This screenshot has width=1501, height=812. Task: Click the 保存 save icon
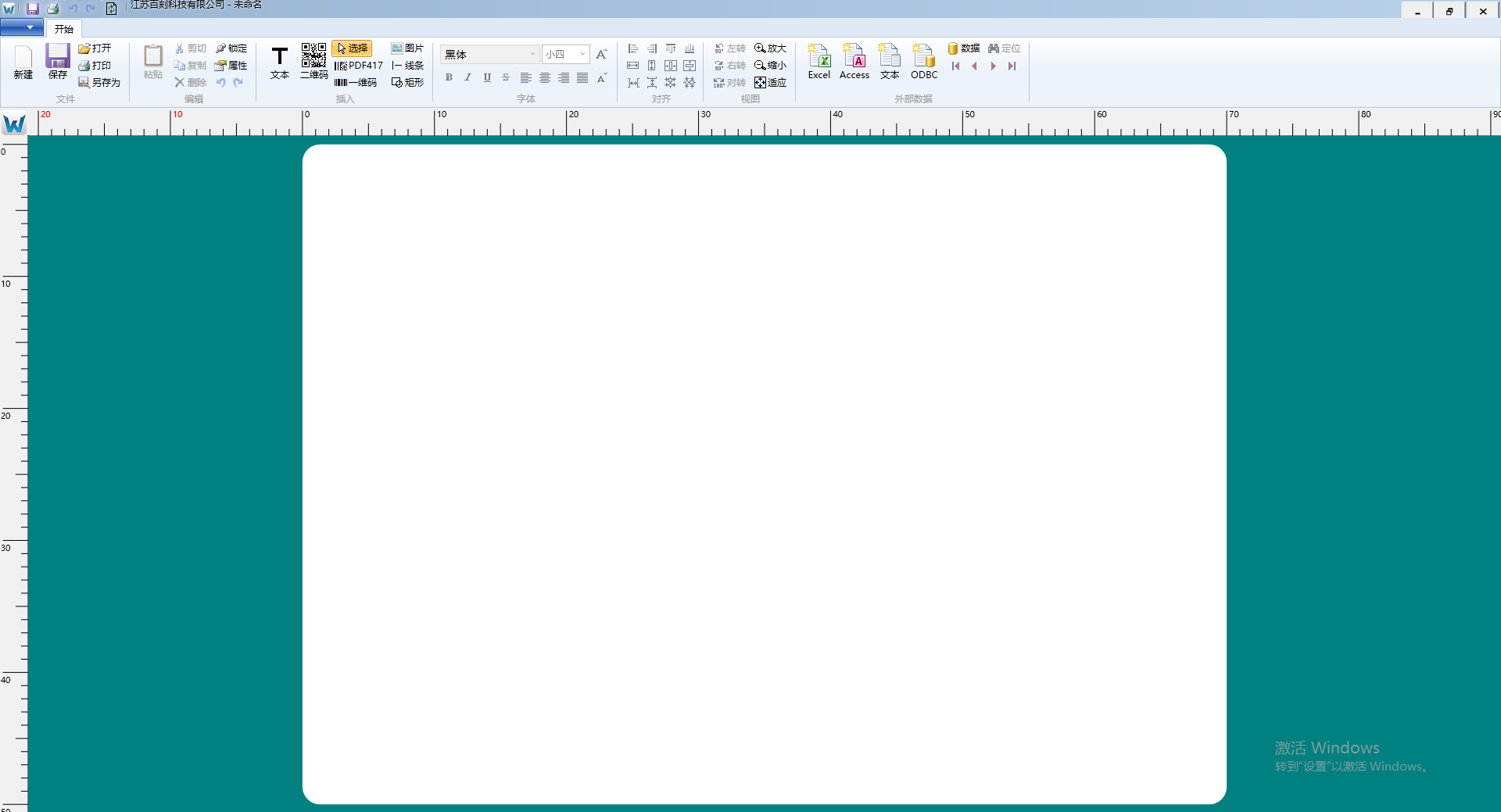pyautogui.click(x=57, y=61)
